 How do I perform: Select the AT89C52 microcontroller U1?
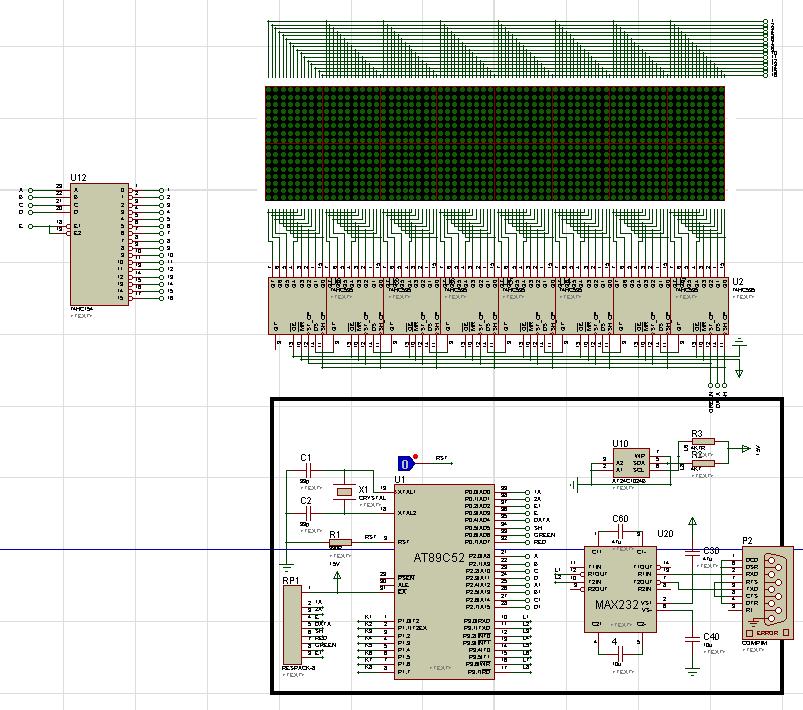tap(444, 581)
